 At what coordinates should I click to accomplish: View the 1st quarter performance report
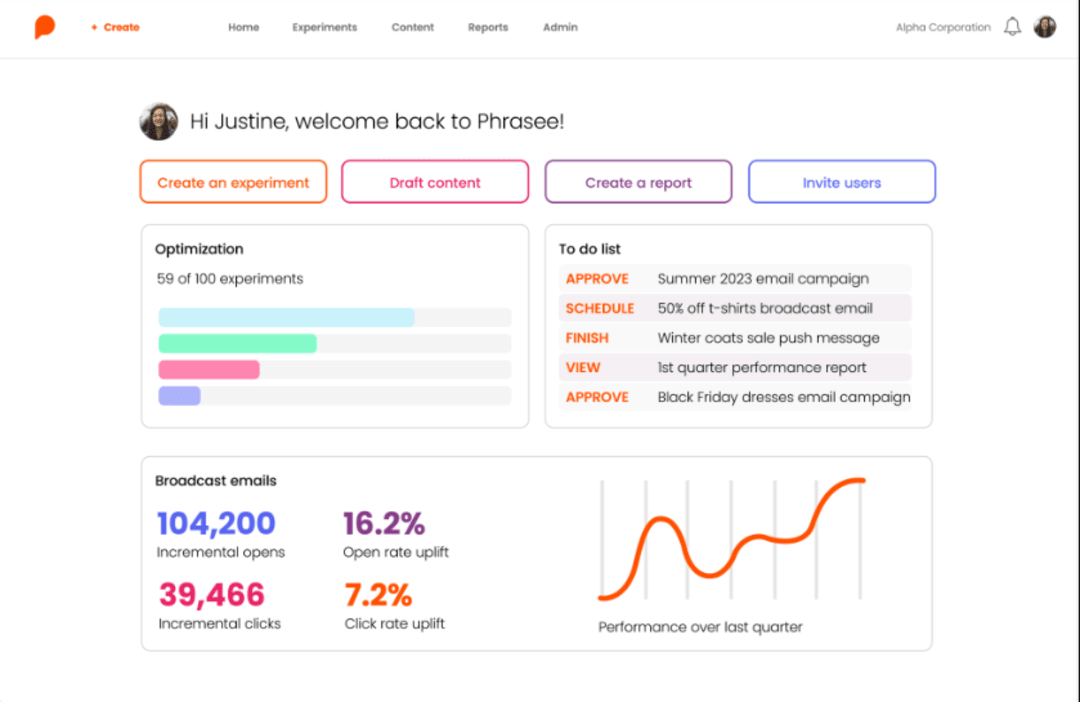(x=583, y=367)
